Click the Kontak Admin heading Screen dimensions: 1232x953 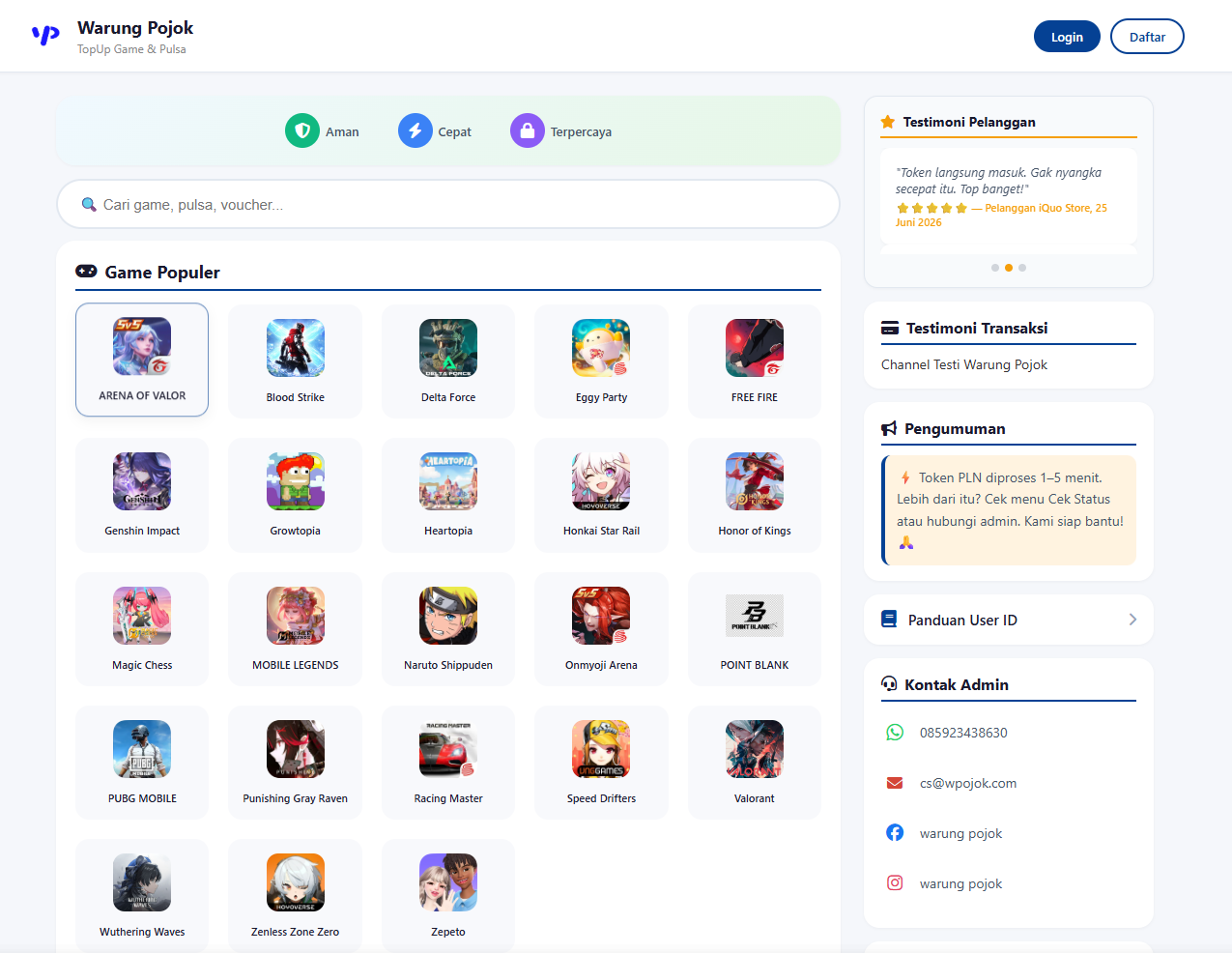coord(957,684)
